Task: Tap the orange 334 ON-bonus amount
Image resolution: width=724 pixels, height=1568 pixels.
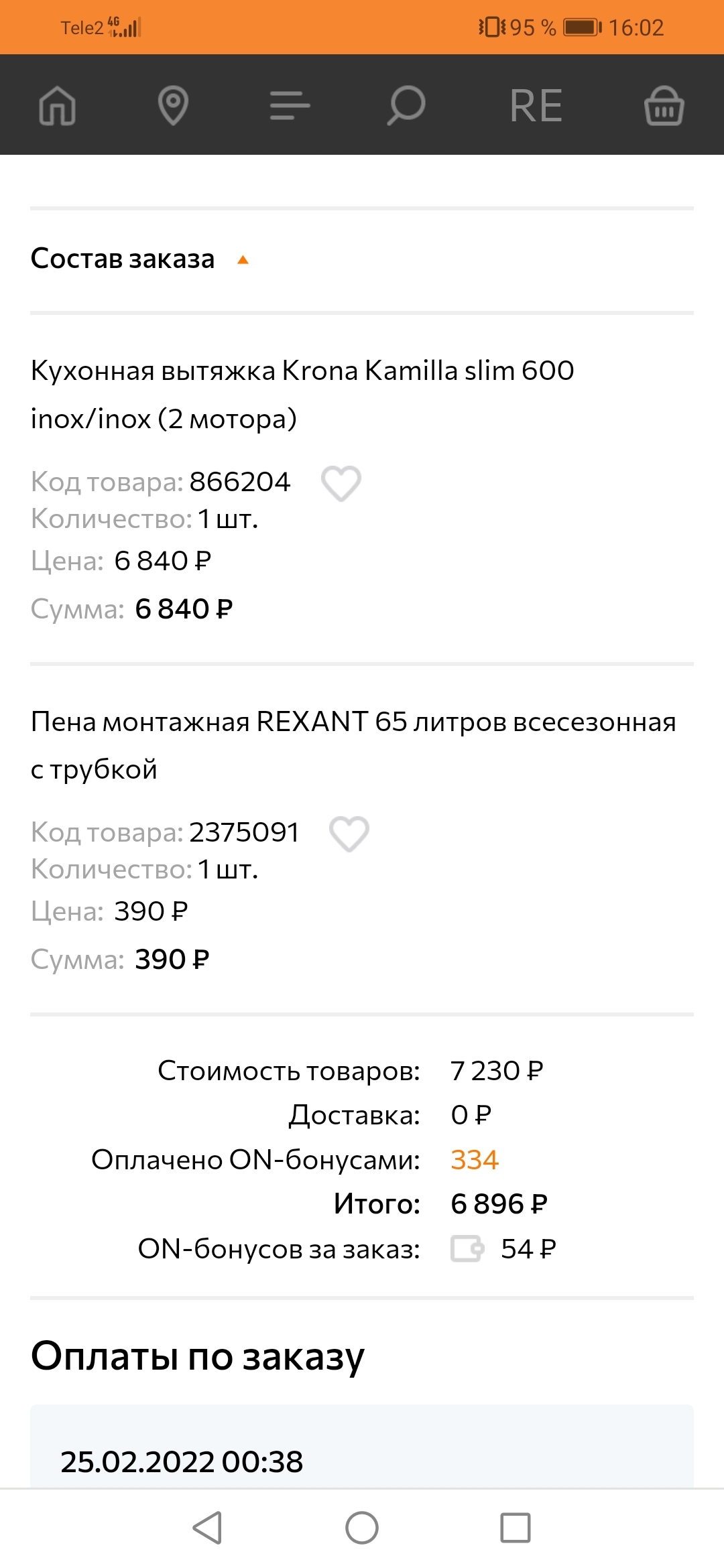Action: [475, 1160]
